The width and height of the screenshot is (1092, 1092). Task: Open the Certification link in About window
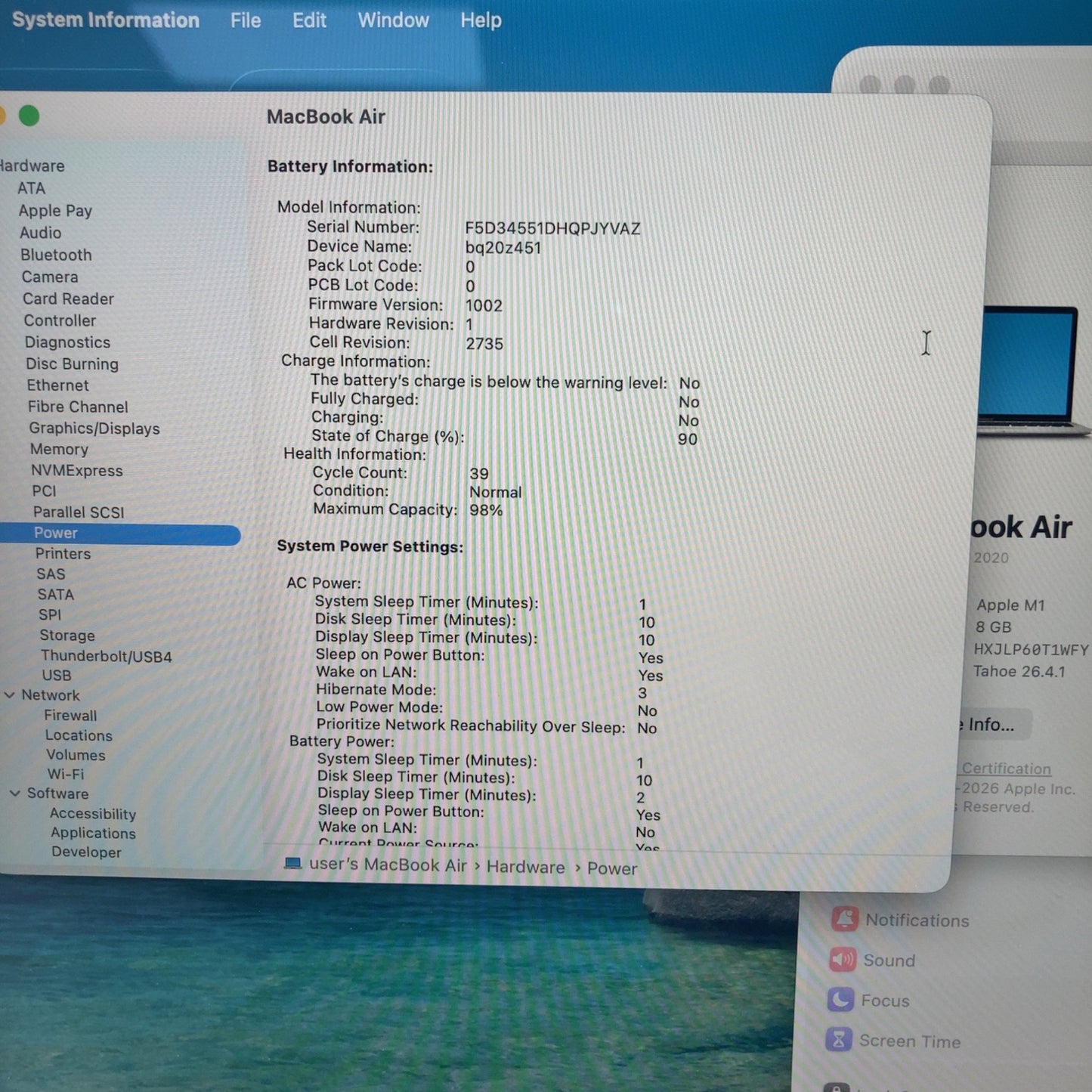(x=1006, y=769)
